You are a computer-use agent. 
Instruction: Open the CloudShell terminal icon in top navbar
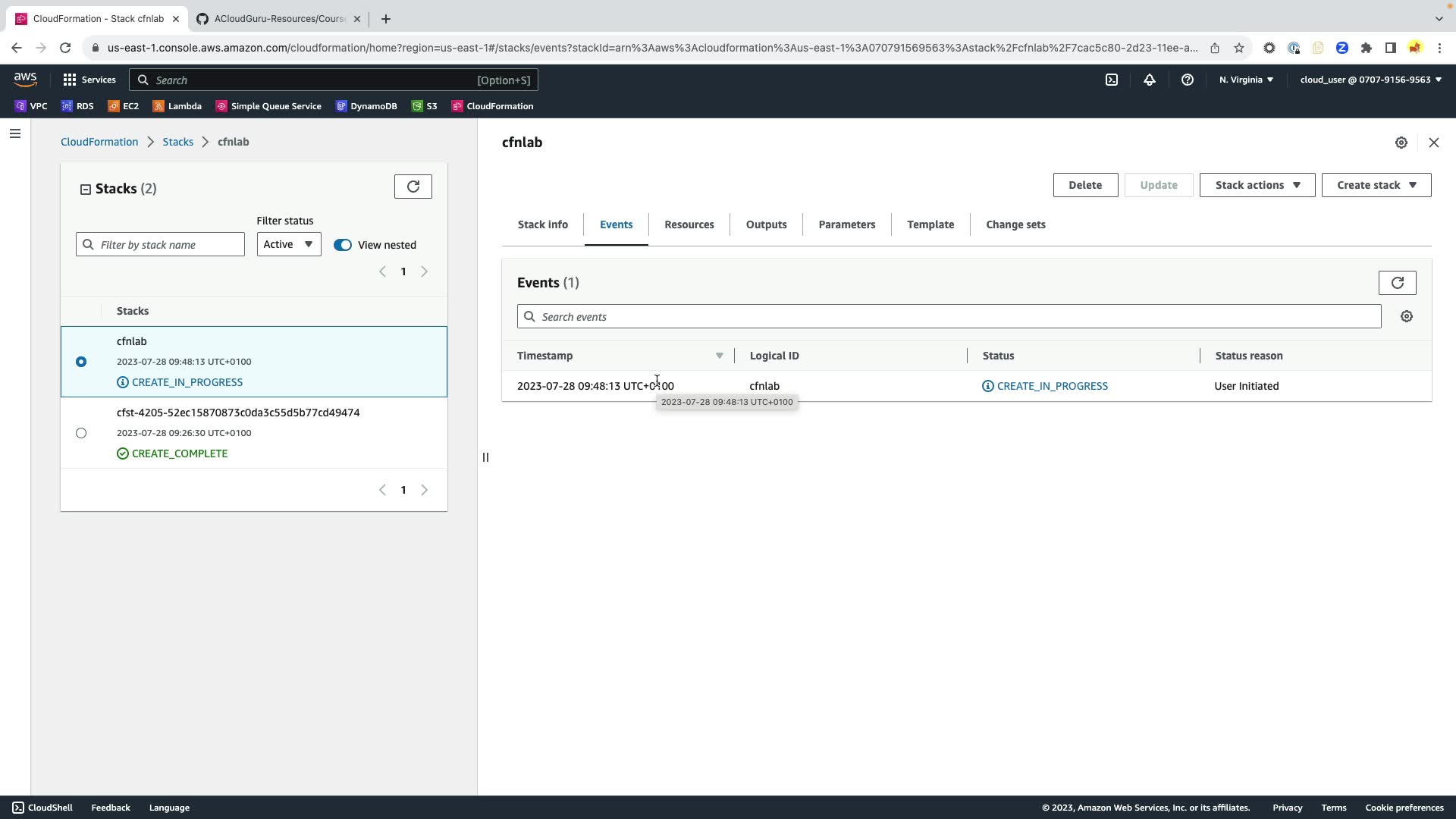1111,80
